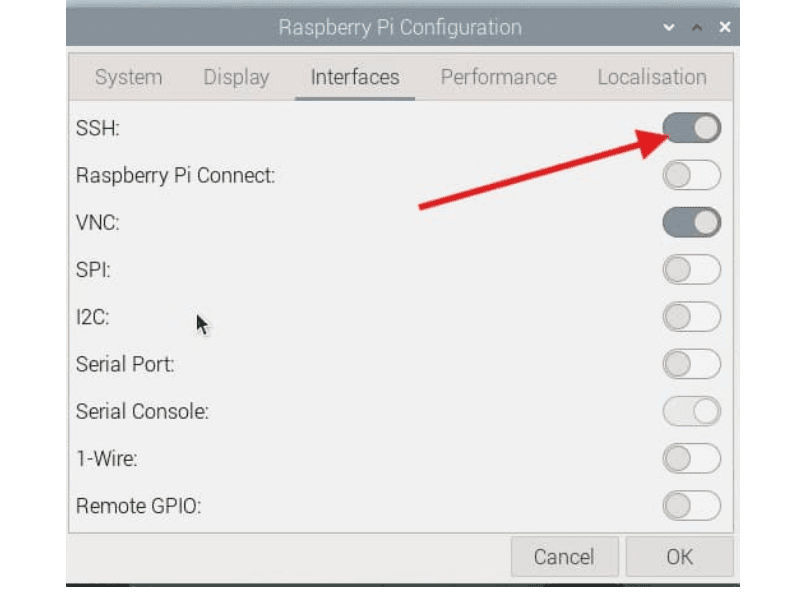This screenshot has width=800, height=600.
Task: Select the Interfaces tab
Action: [x=354, y=77]
